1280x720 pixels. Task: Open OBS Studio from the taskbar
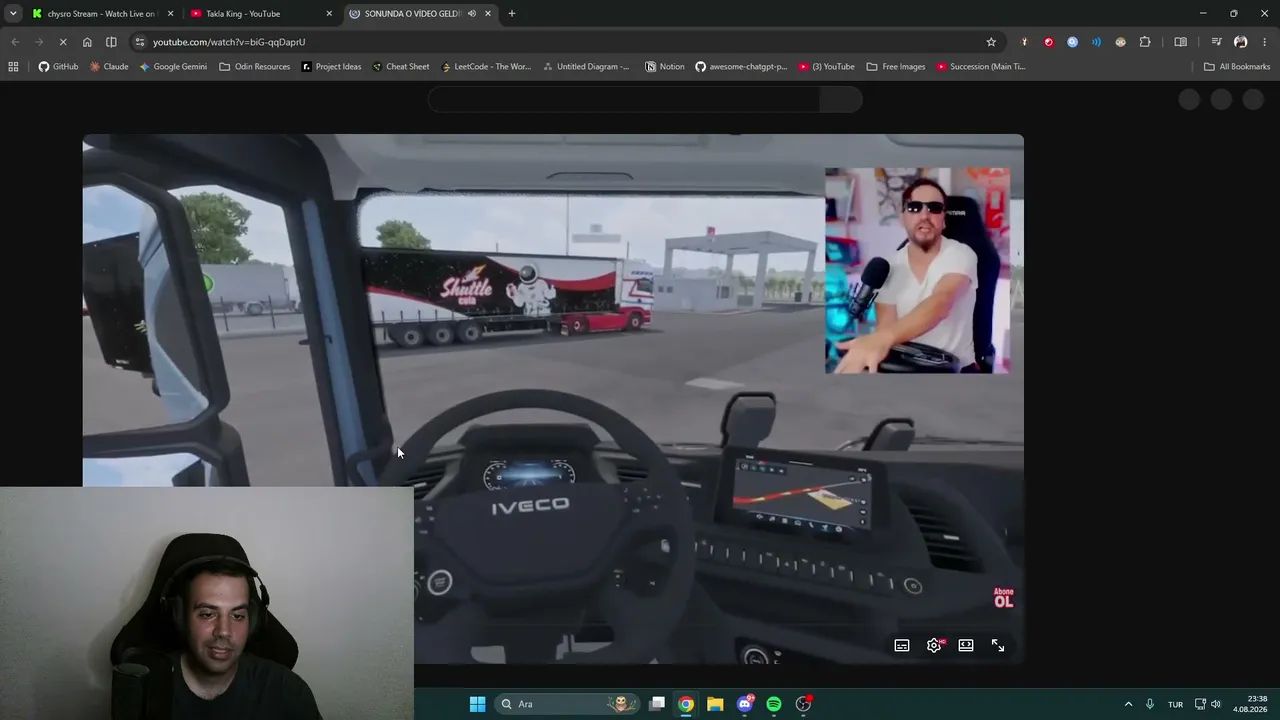803,704
